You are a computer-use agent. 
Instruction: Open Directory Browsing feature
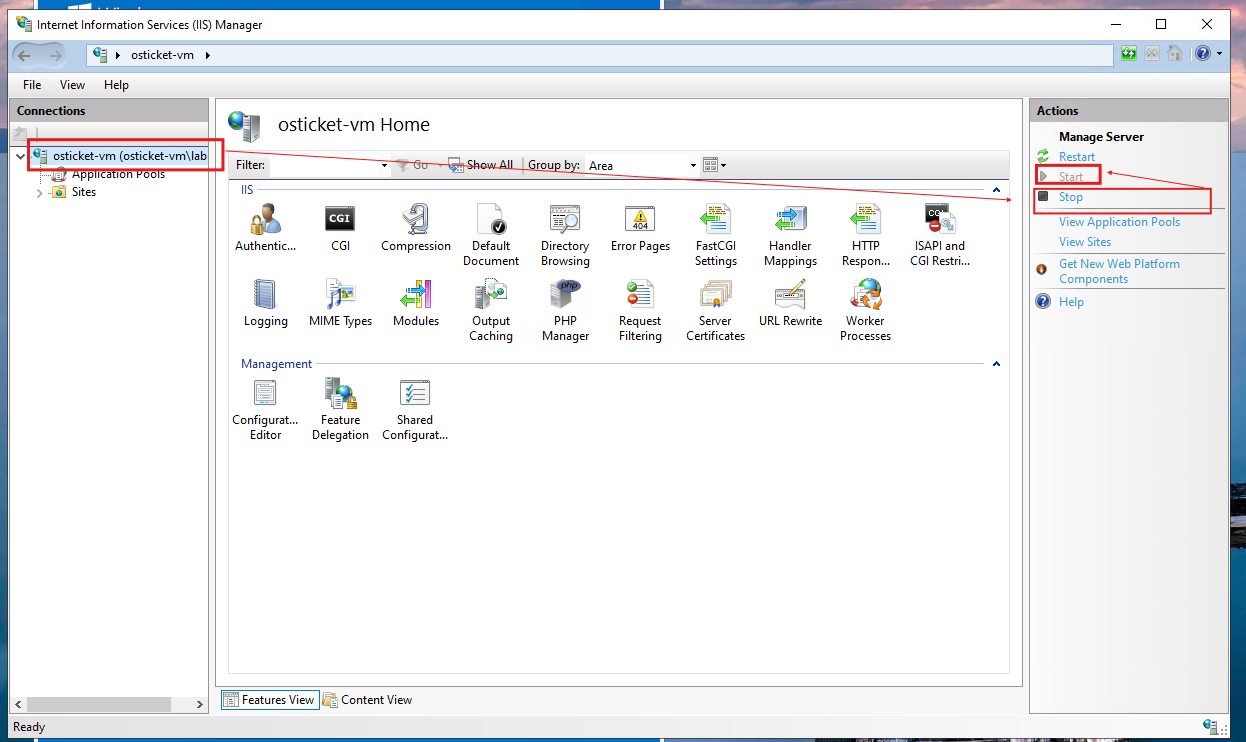565,235
